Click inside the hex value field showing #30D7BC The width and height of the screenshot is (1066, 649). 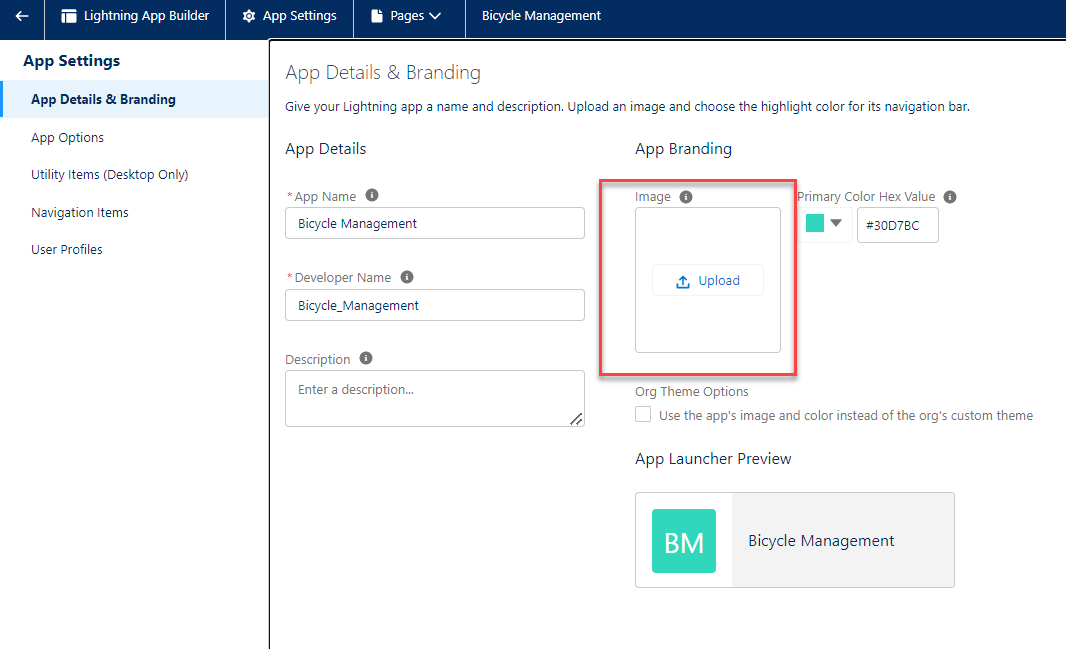(x=897, y=225)
